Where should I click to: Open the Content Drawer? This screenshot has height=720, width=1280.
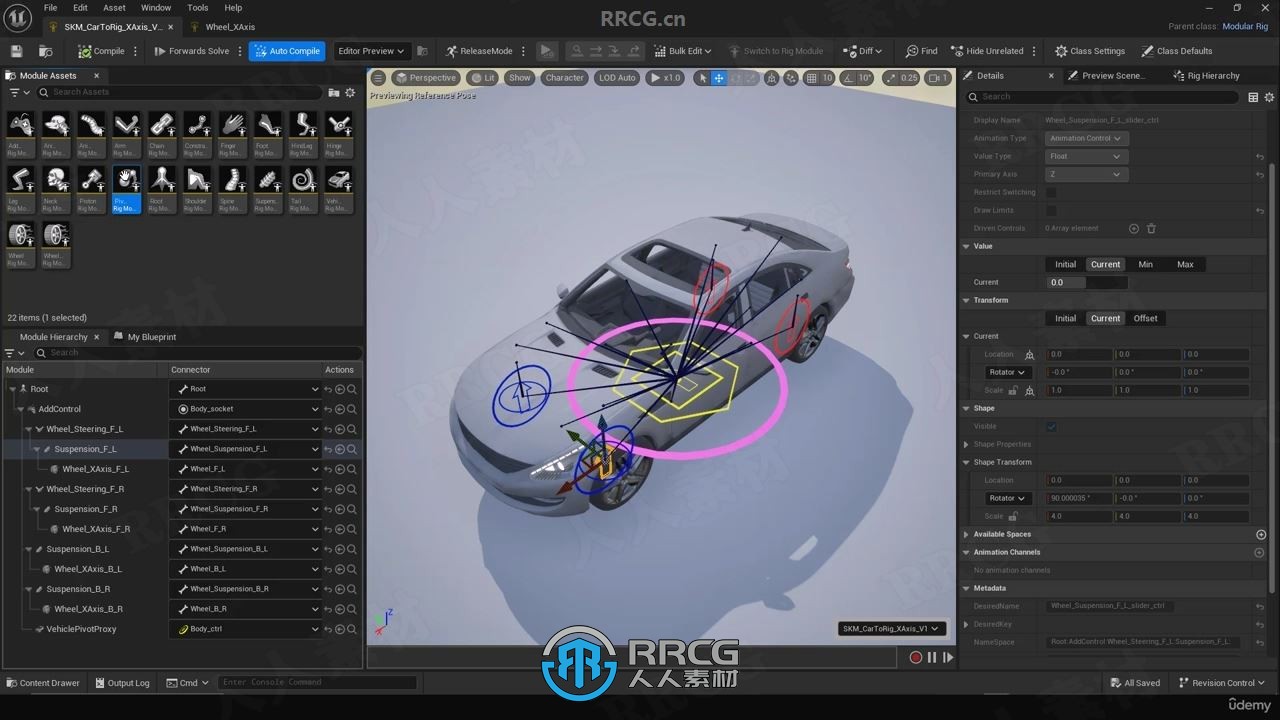click(43, 683)
